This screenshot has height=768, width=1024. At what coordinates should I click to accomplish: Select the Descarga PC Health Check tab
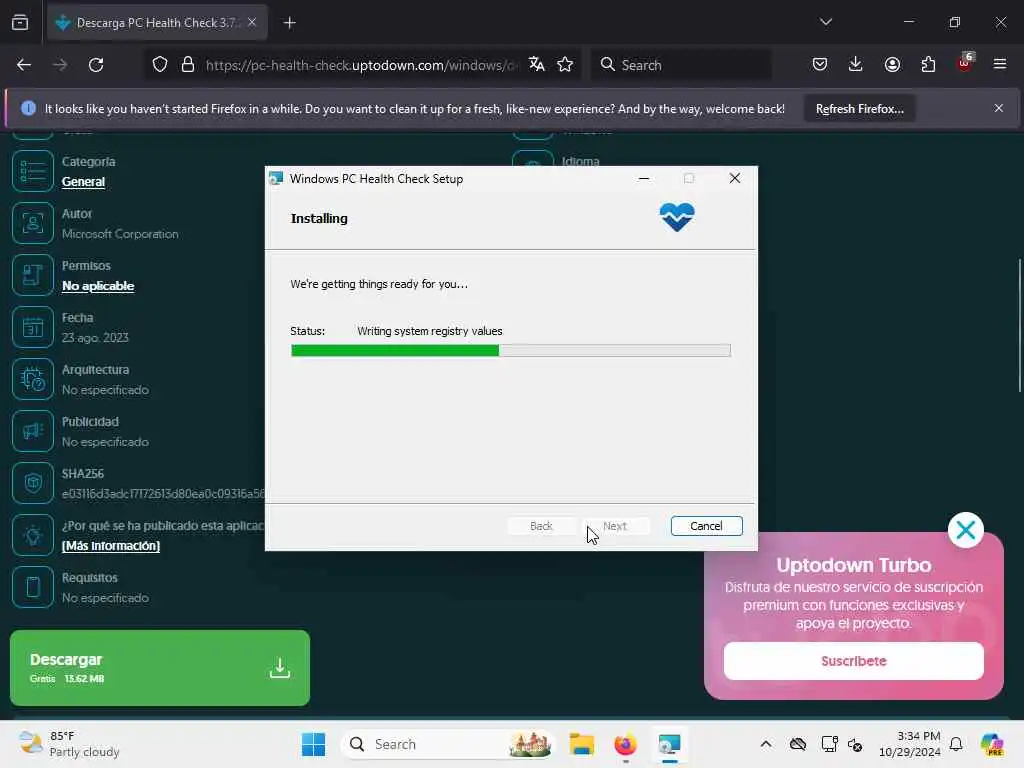(157, 22)
